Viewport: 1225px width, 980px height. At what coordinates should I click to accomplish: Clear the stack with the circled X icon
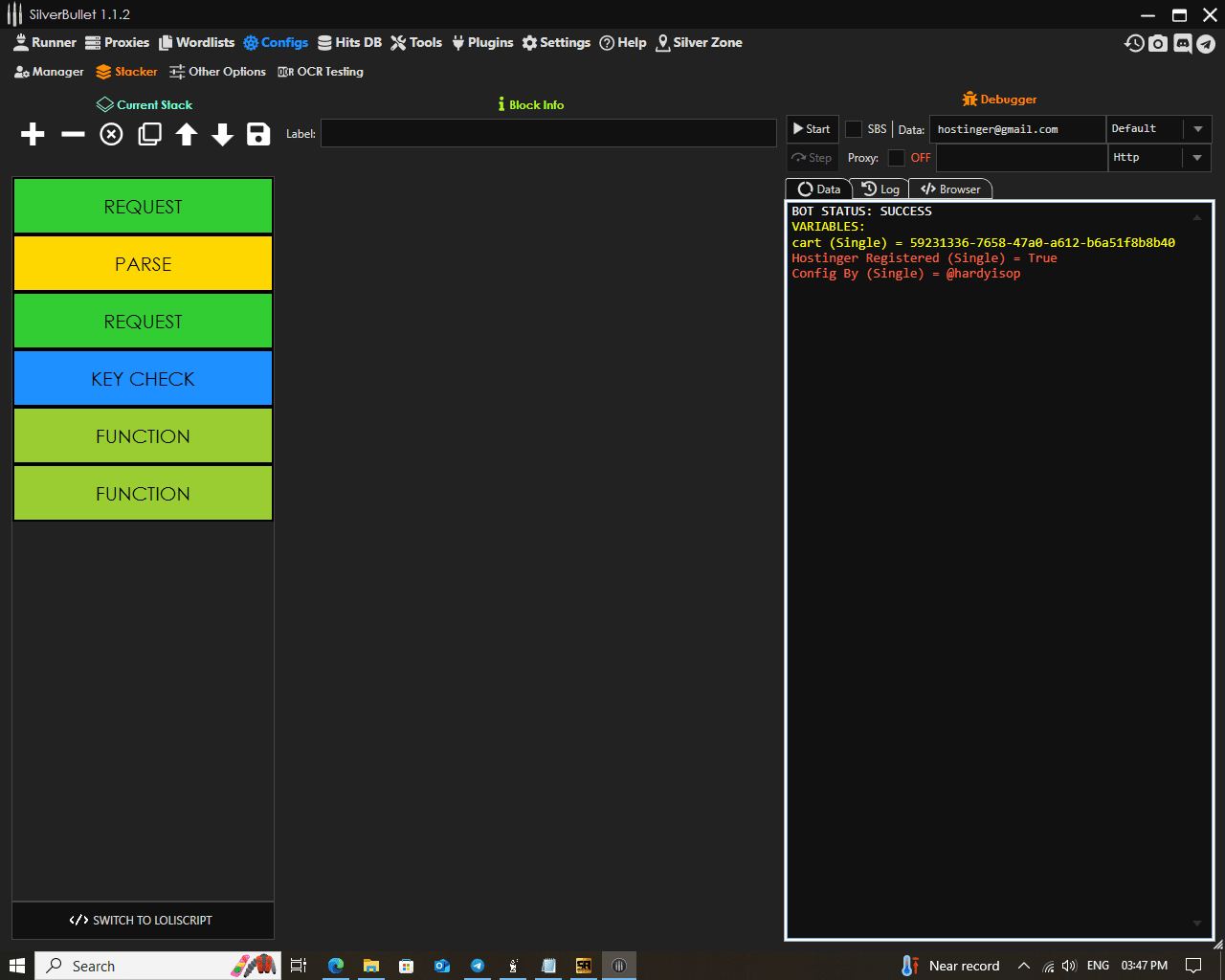coord(110,134)
